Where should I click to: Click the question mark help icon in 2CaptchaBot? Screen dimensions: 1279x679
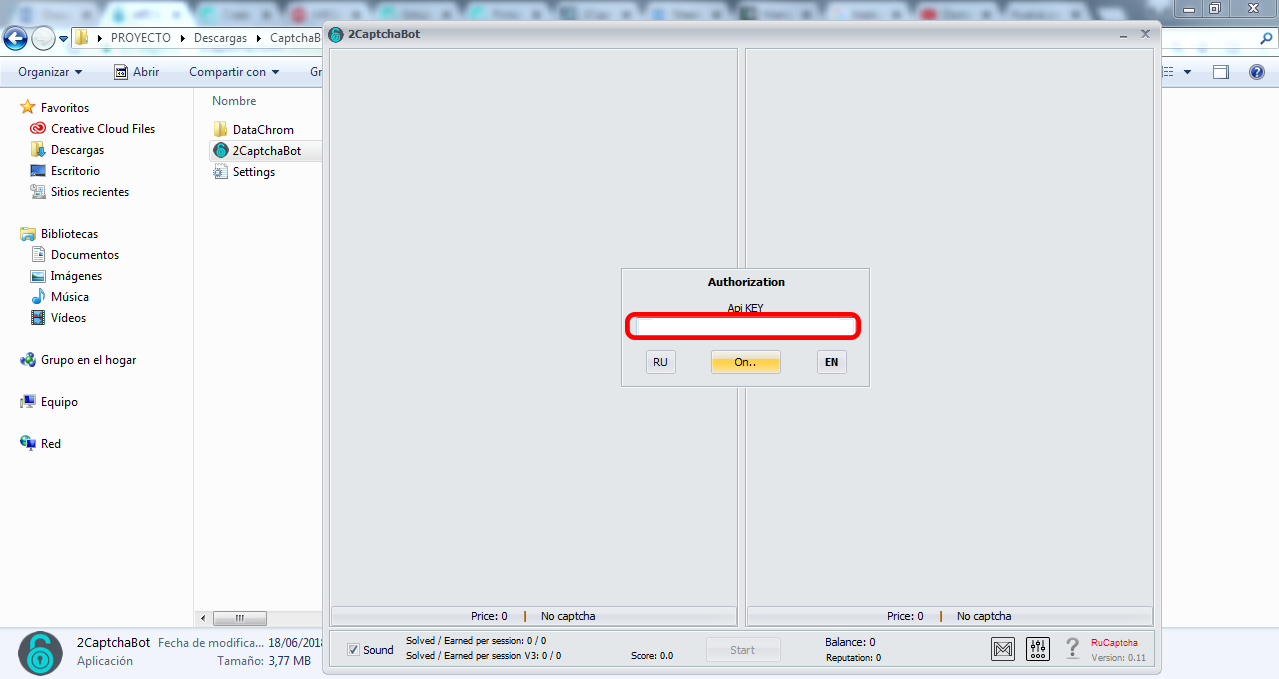pyautogui.click(x=1073, y=649)
